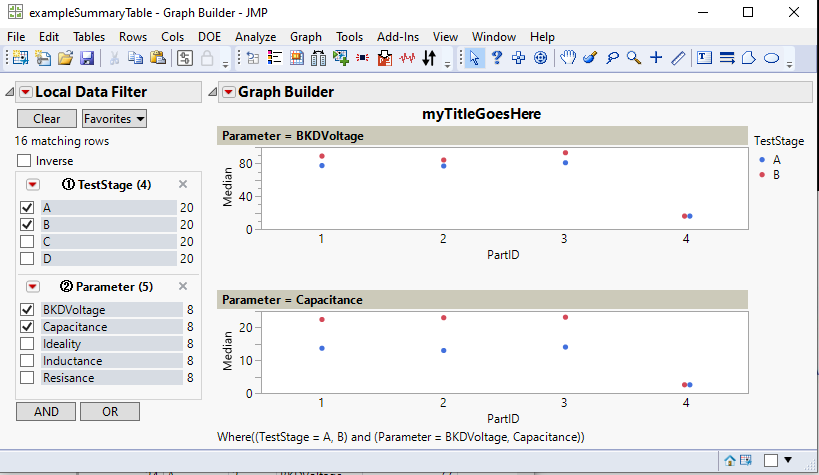Screen dimensions: 819x475
Task: Click the myTitleGoesHere graph title
Action: coord(482,114)
